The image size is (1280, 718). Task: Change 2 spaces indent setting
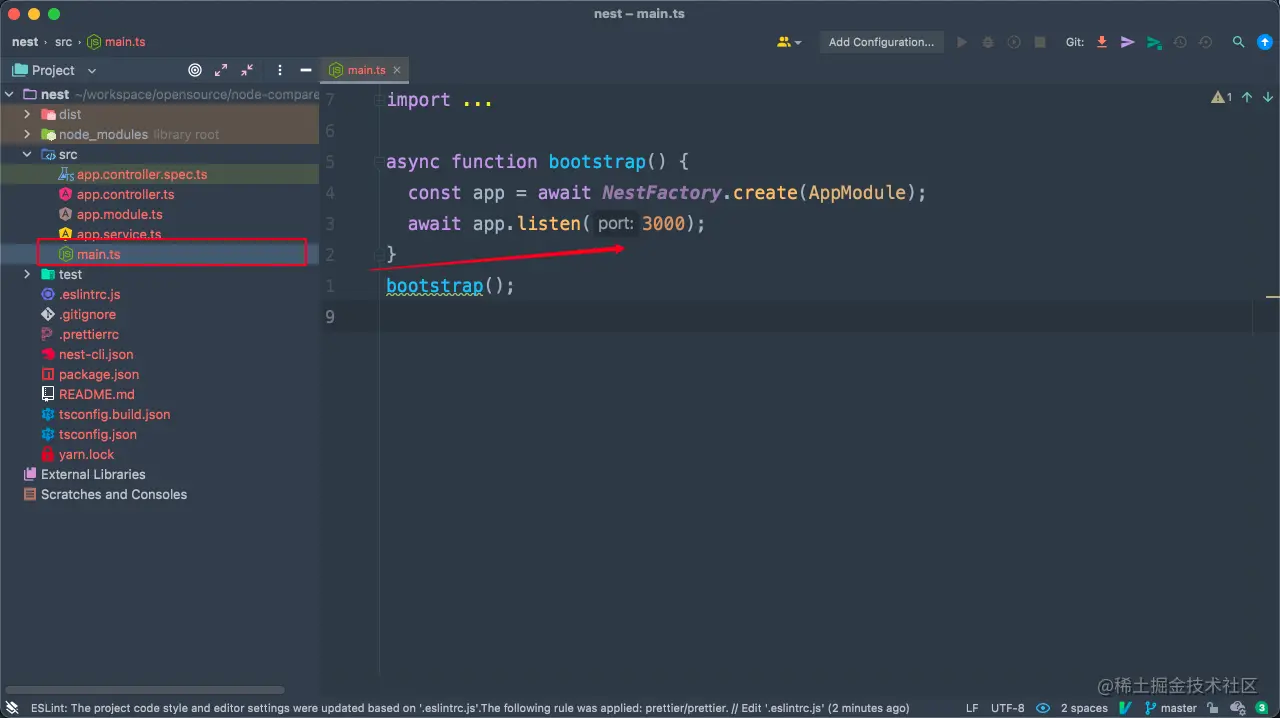[1084, 707]
